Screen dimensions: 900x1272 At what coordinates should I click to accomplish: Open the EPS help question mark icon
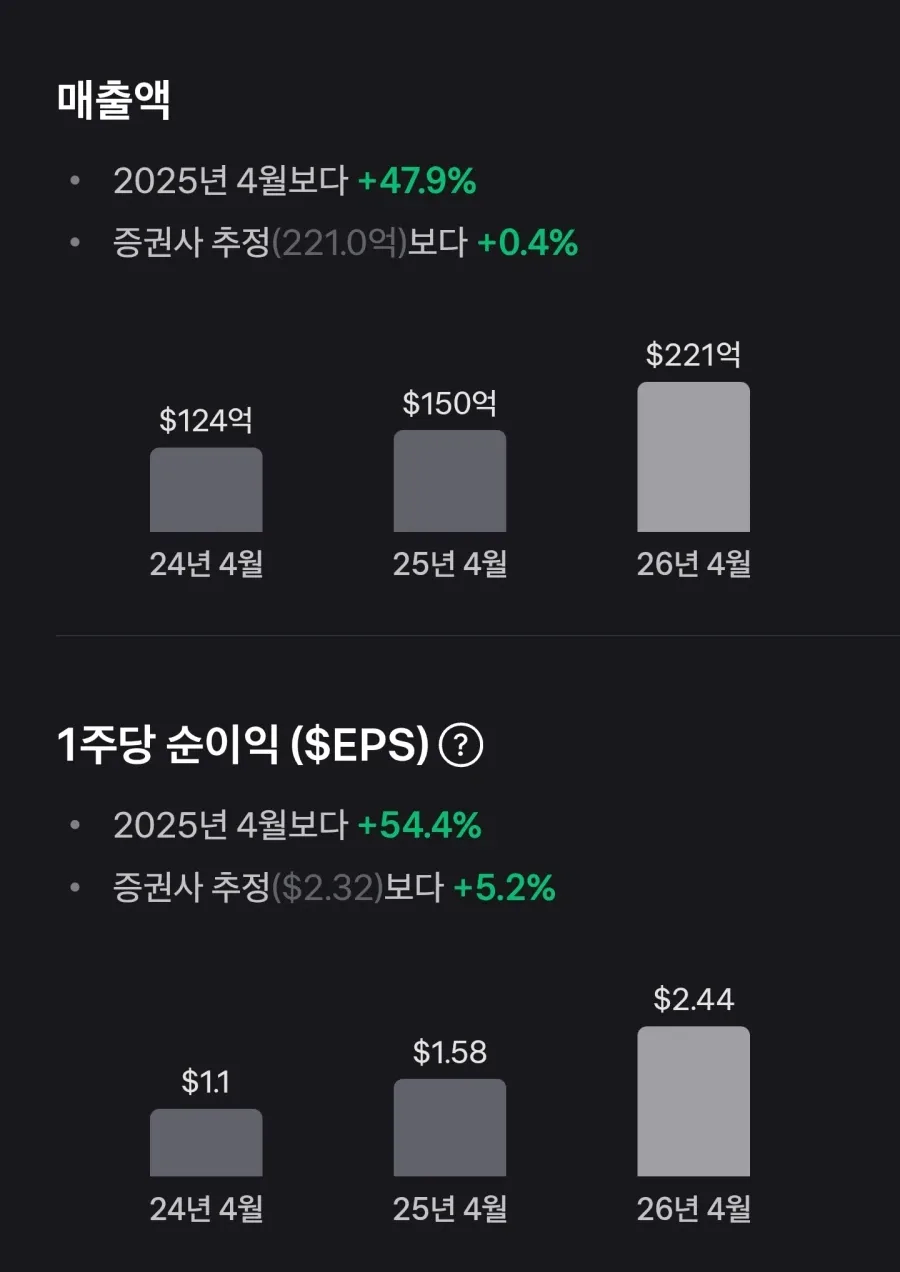pyautogui.click(x=461, y=746)
